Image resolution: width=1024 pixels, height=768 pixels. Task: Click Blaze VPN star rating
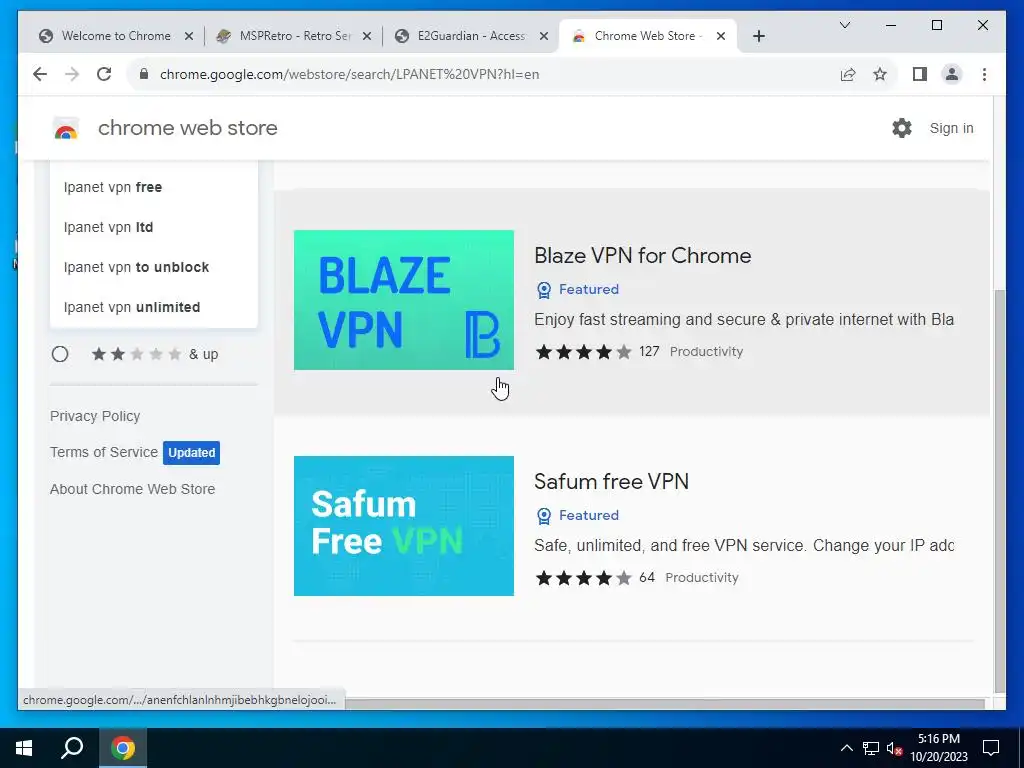coord(583,352)
